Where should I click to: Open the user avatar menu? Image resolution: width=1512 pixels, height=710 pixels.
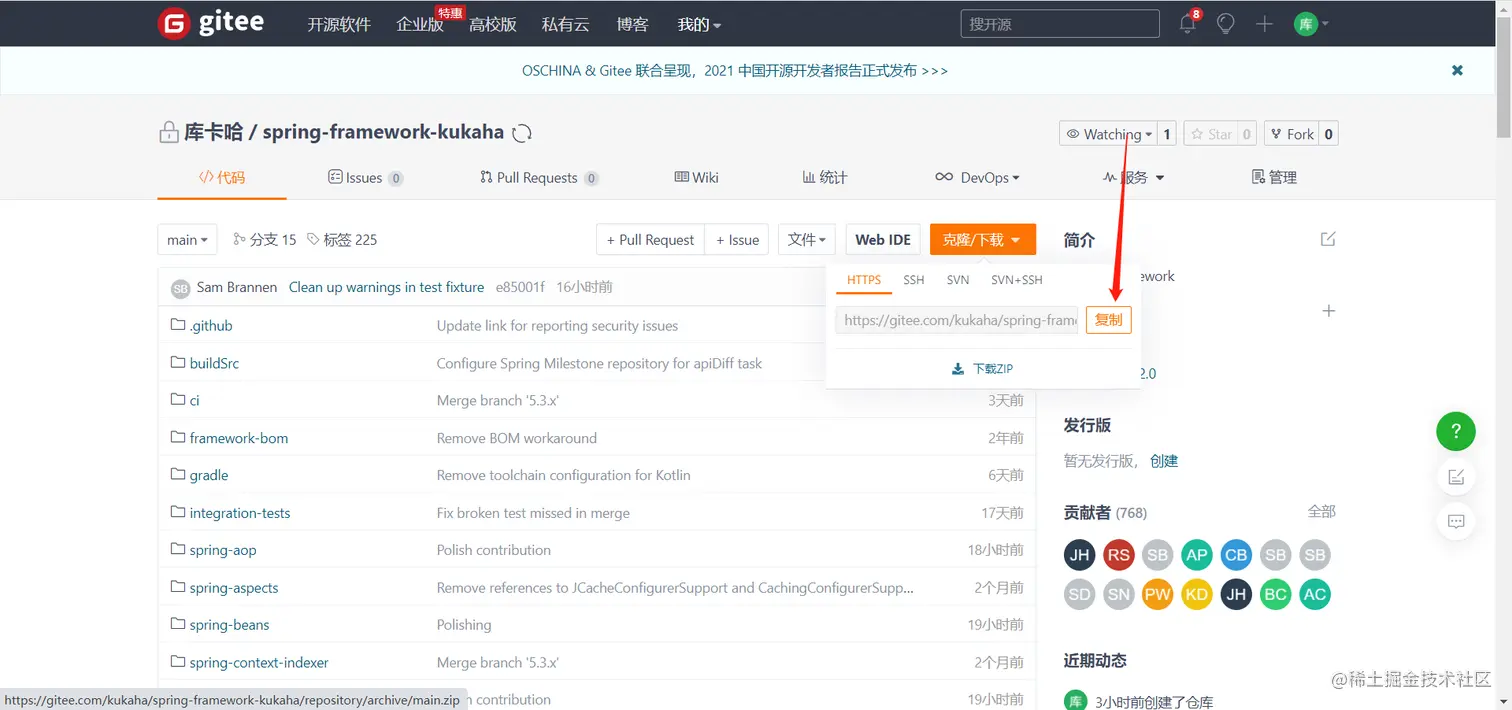1311,23
